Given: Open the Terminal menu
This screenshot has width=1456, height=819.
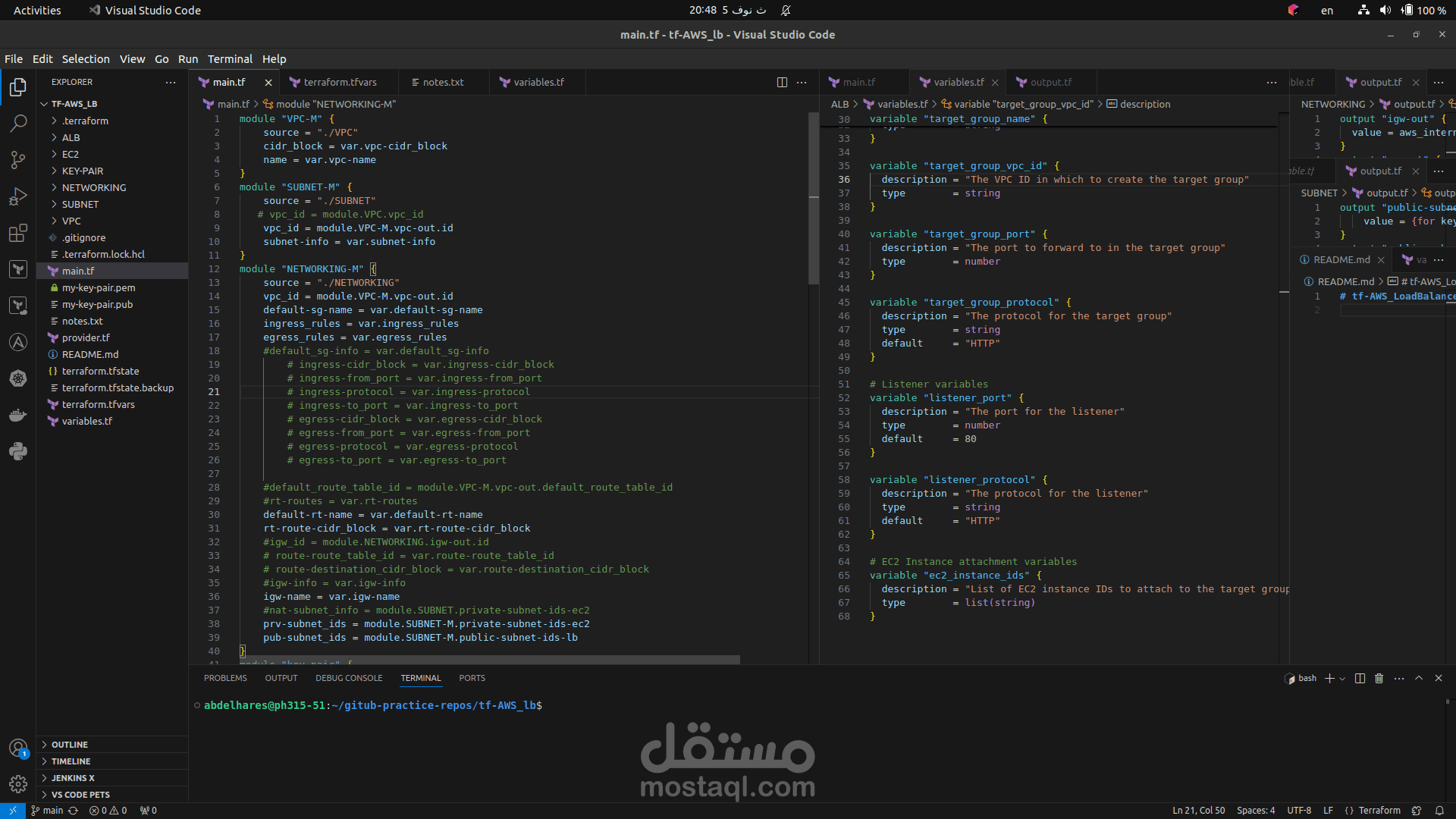Looking at the screenshot, I should click(230, 58).
